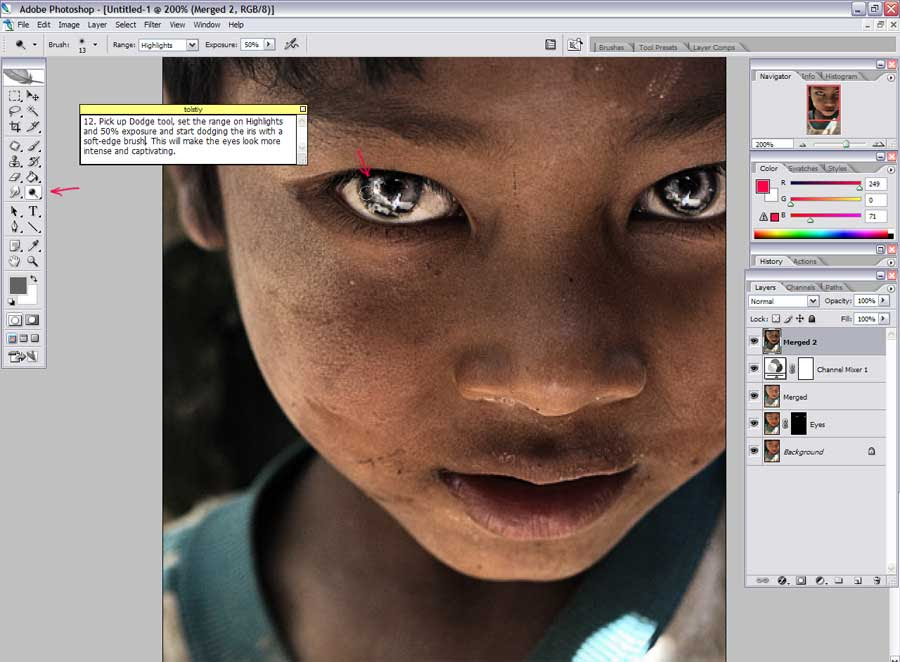Select the Eyedropper tool

(x=33, y=246)
